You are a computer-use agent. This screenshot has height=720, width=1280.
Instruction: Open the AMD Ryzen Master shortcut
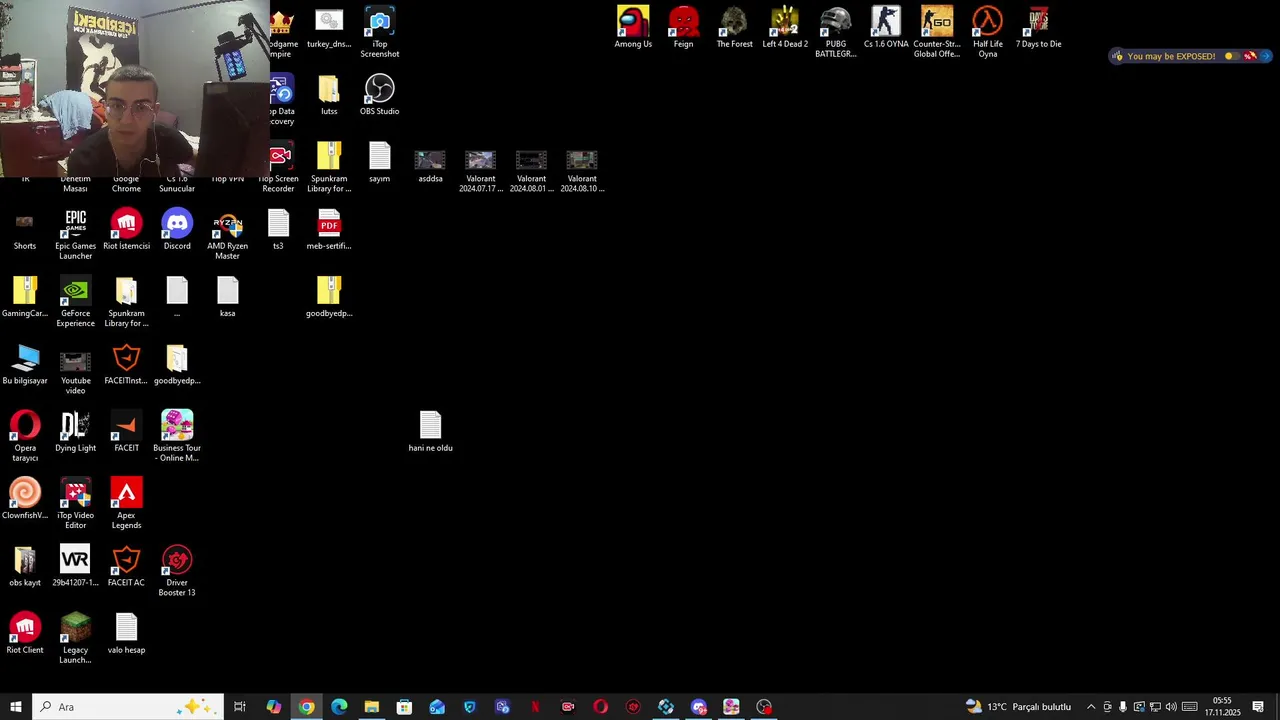point(228,234)
